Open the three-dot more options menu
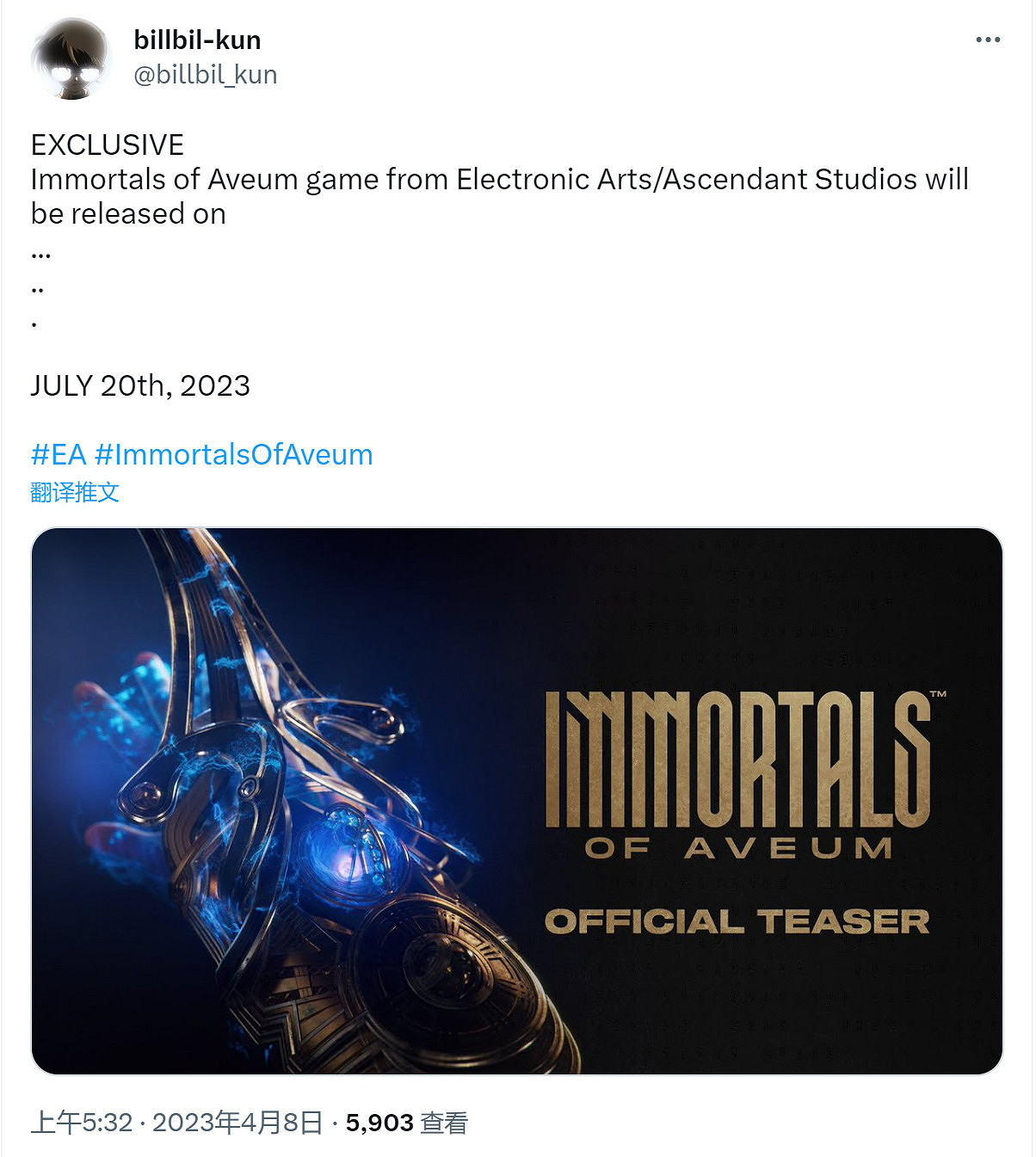 [x=988, y=40]
